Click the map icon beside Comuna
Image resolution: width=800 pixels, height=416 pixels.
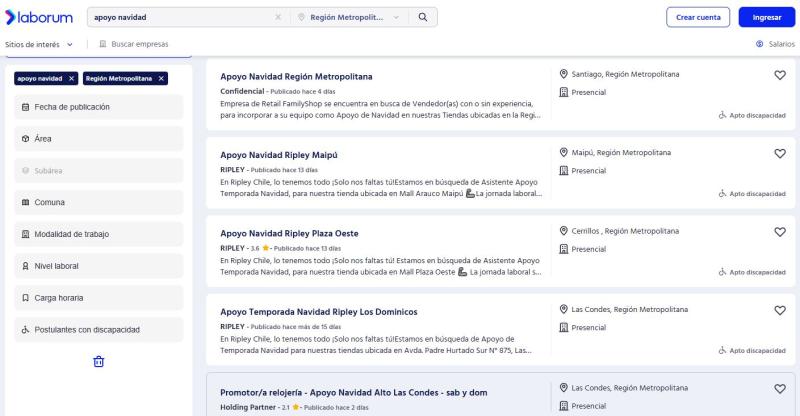(x=26, y=203)
